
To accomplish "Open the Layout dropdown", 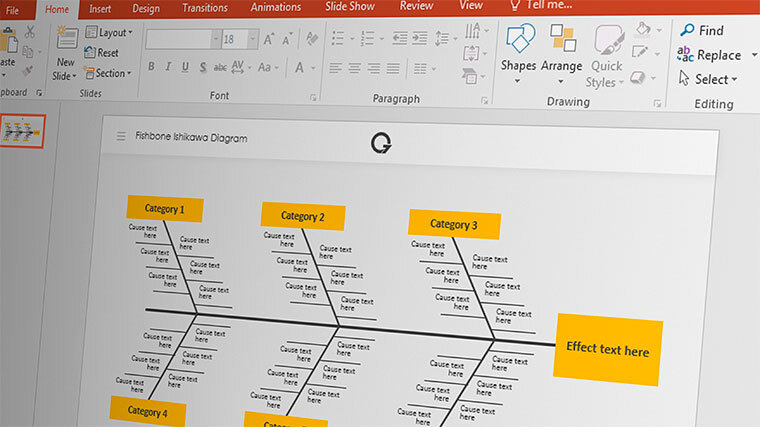I will (x=109, y=32).
